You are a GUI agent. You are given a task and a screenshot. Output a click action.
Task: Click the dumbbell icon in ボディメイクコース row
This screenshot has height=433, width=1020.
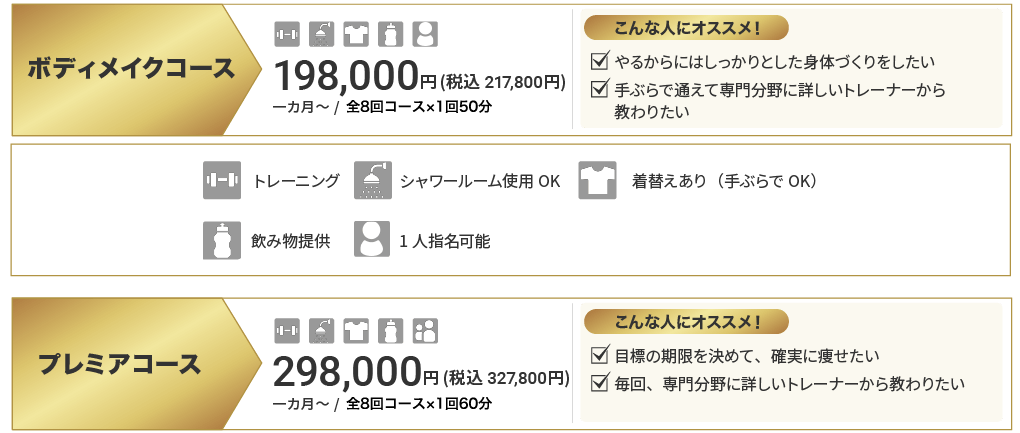[x=287, y=35]
